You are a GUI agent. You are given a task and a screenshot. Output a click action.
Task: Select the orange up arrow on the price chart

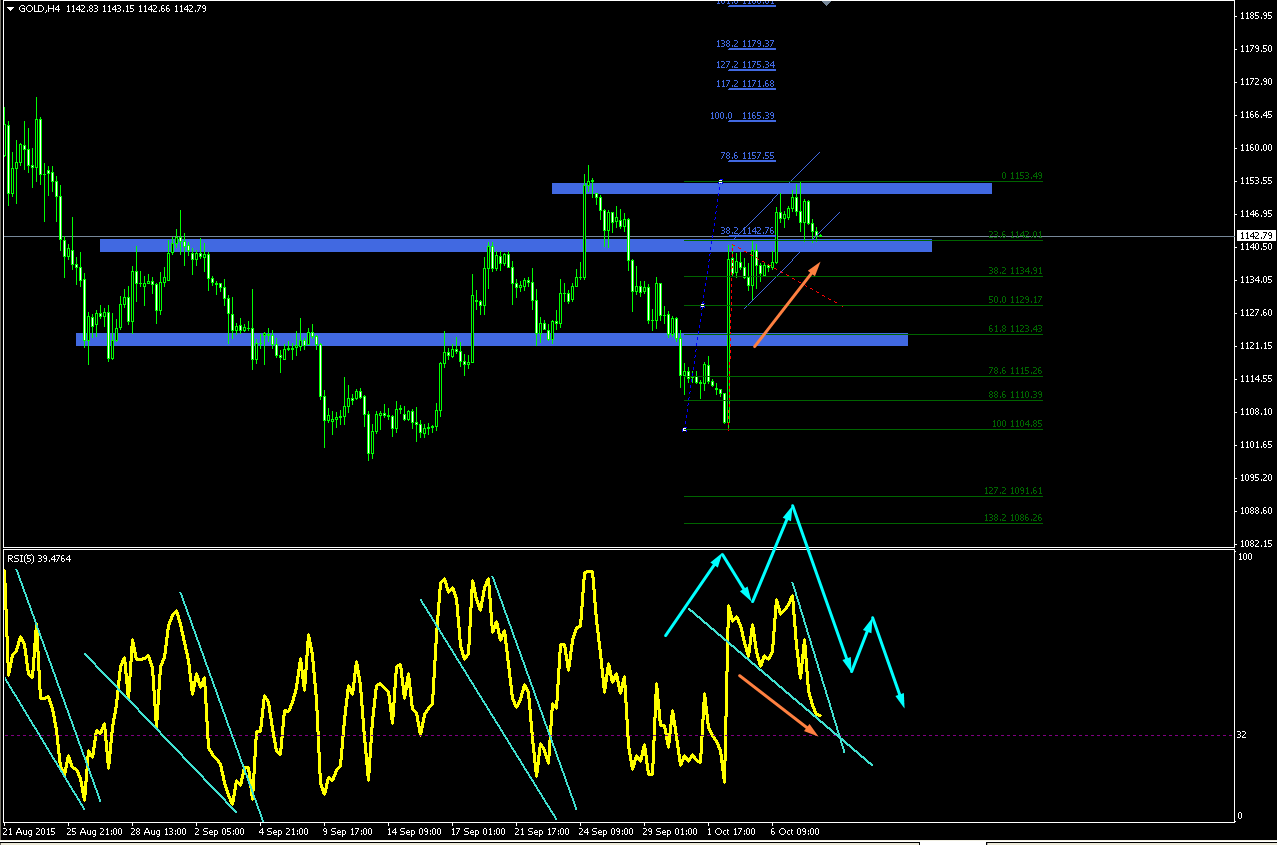click(x=787, y=305)
